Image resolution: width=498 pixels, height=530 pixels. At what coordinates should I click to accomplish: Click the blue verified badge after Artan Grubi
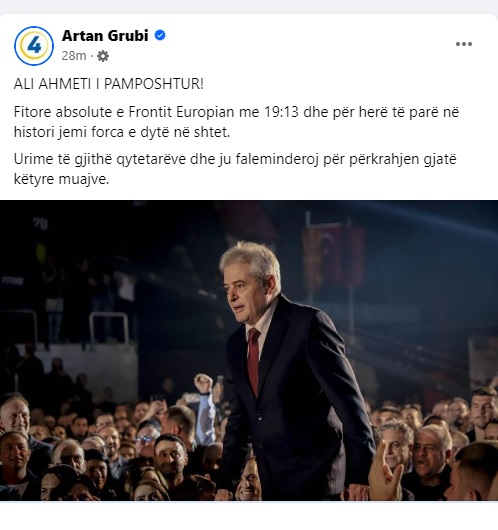(x=160, y=35)
